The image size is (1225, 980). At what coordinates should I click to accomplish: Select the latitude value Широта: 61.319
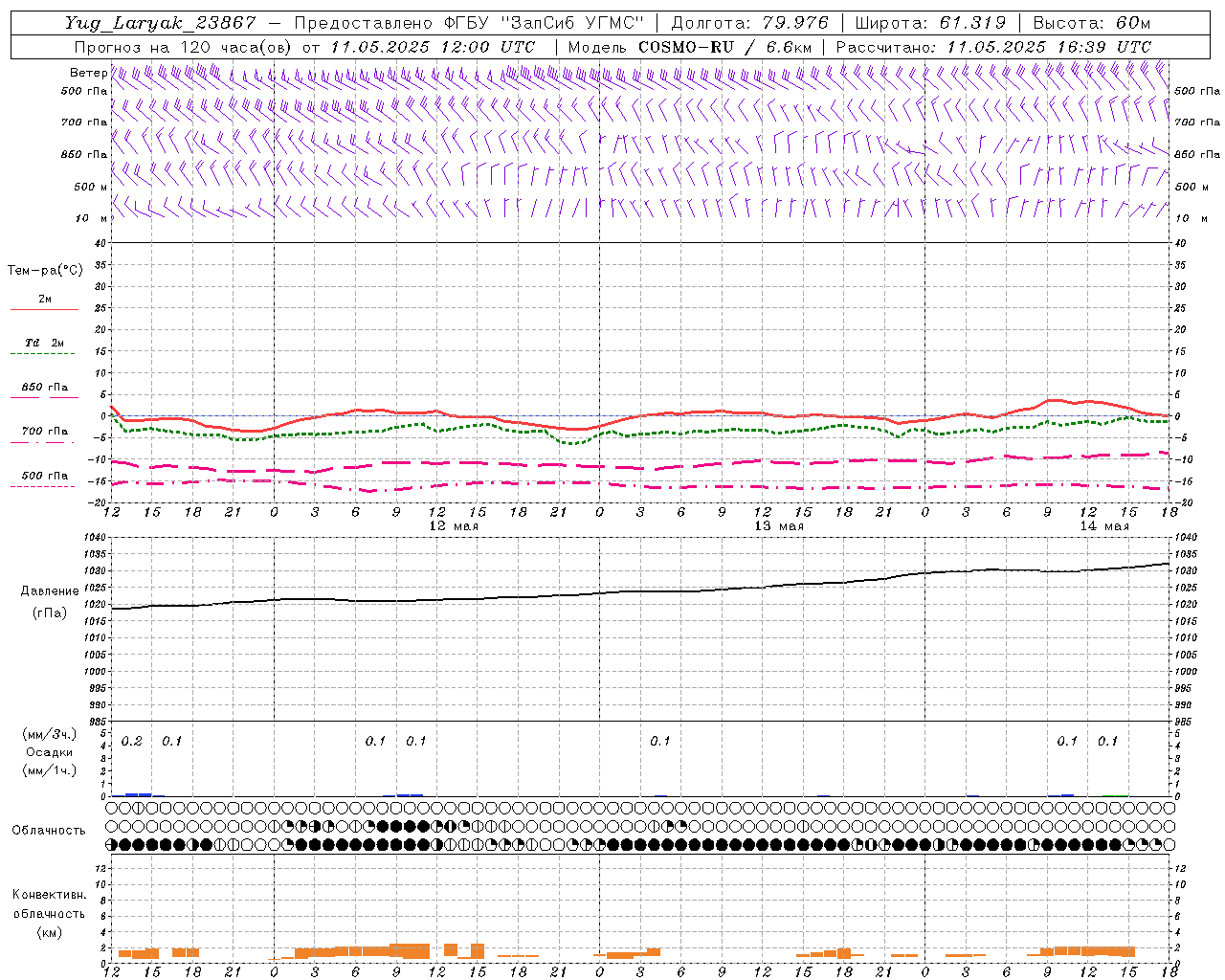[930, 23]
